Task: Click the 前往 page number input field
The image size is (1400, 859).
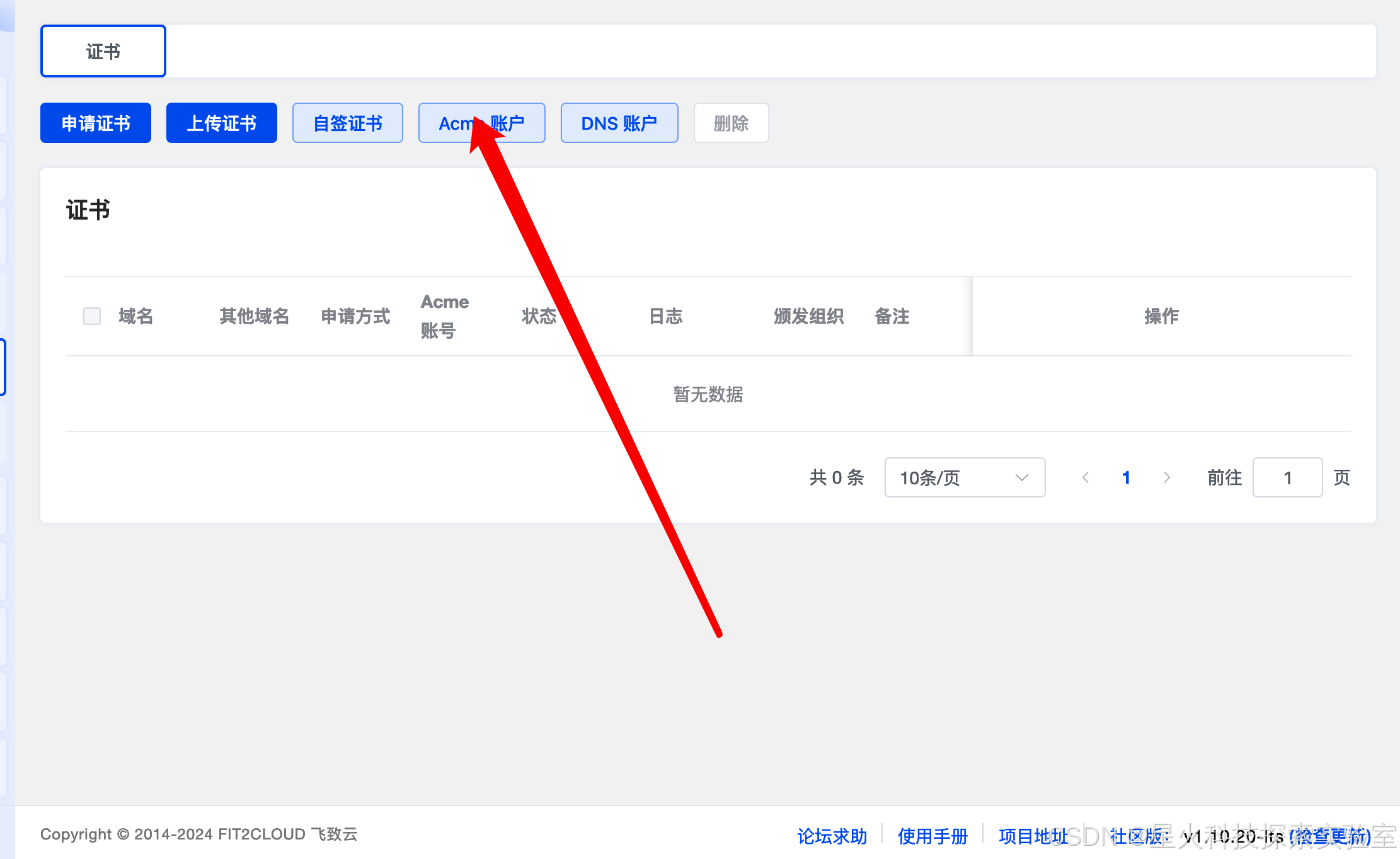Action: (x=1287, y=478)
